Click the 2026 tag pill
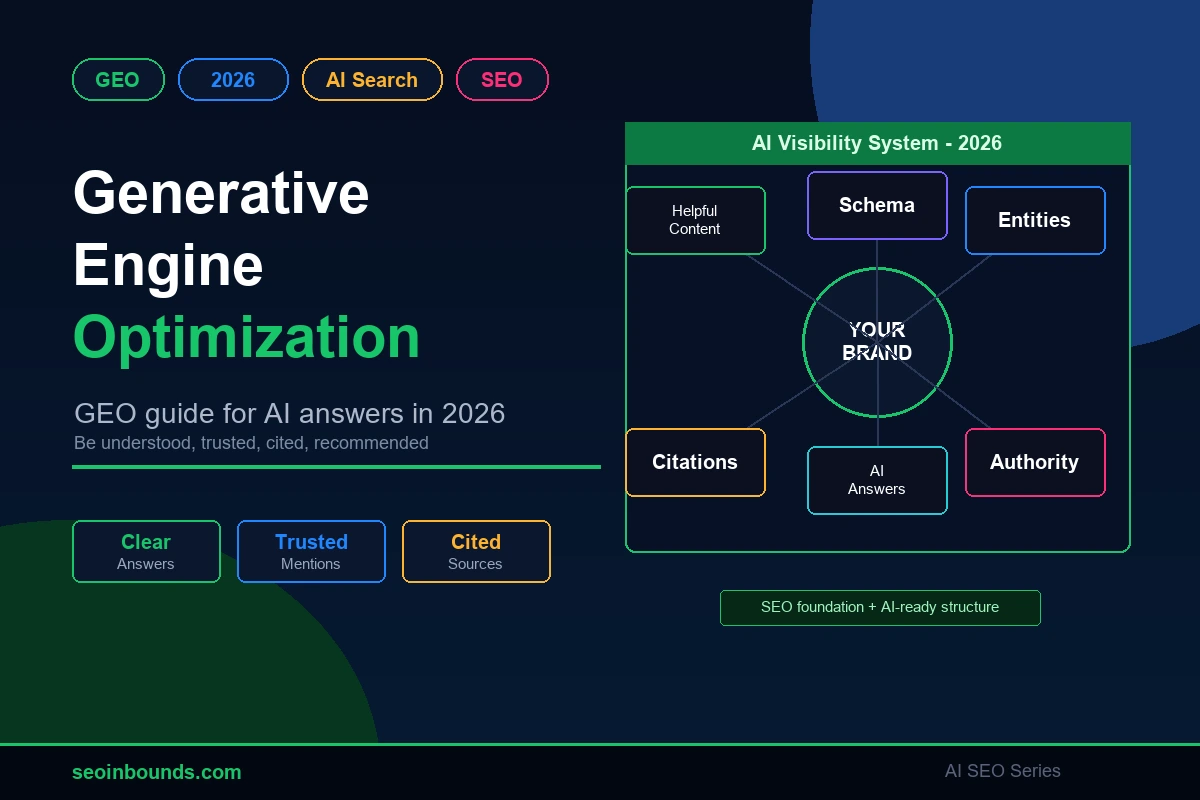 (x=233, y=80)
